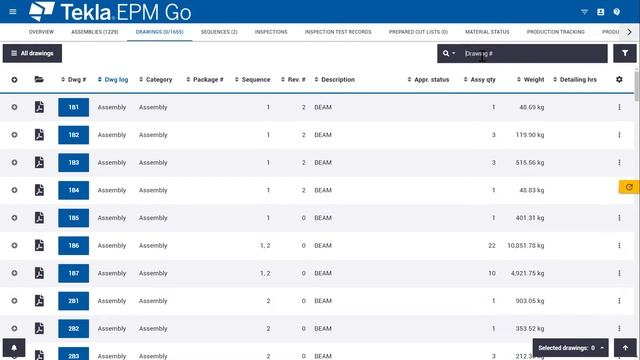Open row actions menu for 1B6

(619, 245)
